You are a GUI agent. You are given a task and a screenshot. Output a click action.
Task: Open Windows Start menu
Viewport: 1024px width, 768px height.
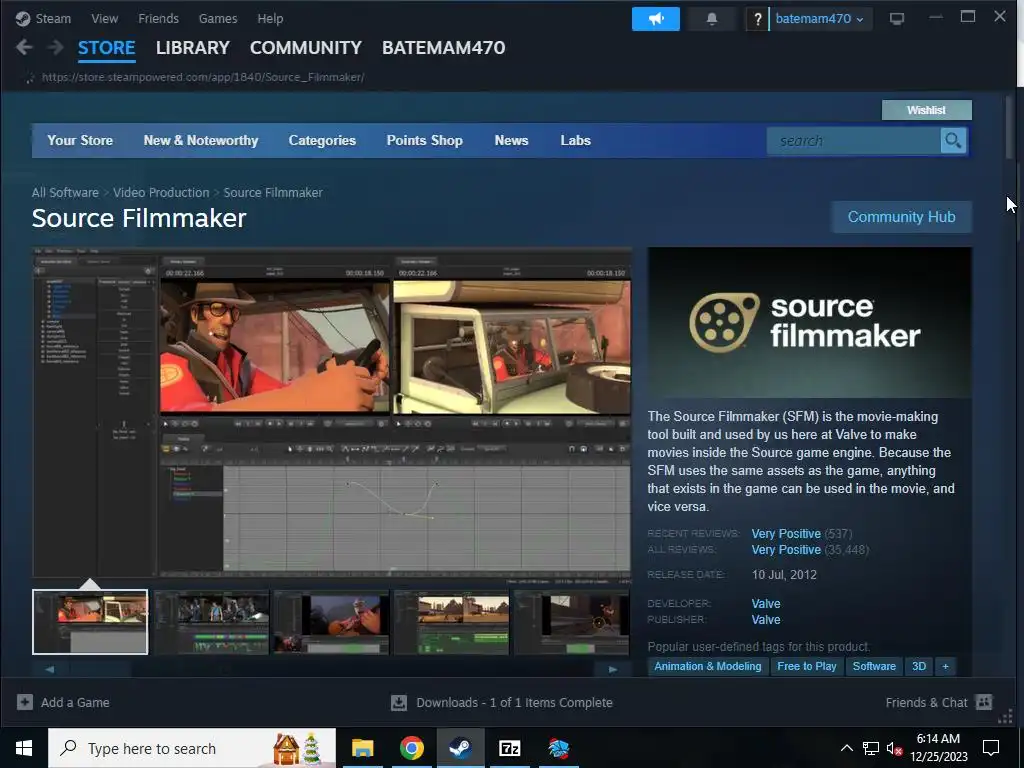24,748
